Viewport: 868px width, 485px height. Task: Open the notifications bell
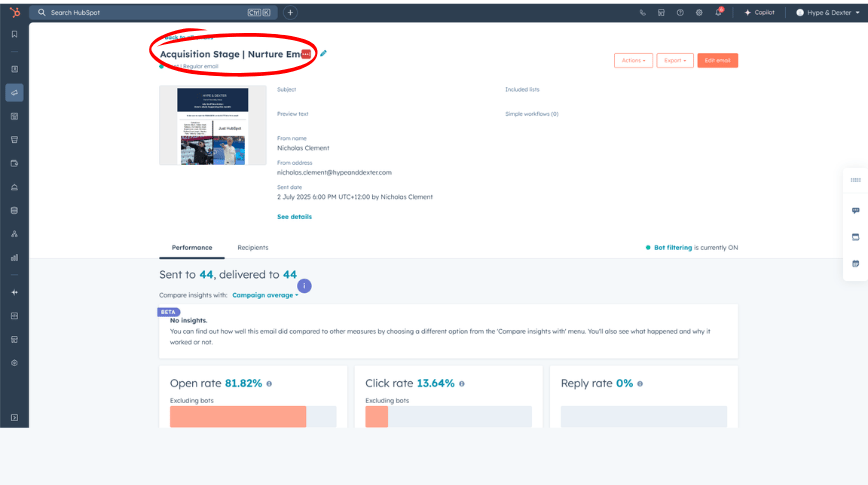pyautogui.click(x=718, y=13)
